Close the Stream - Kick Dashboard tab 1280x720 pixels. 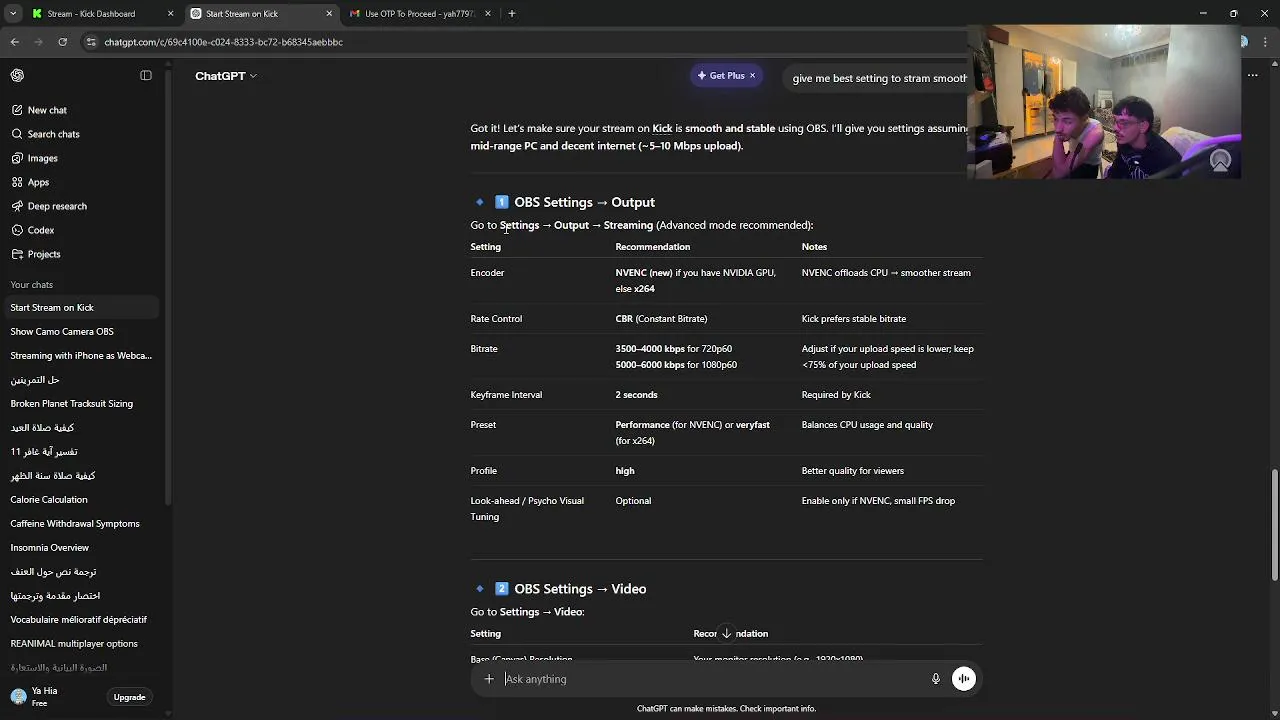point(170,14)
